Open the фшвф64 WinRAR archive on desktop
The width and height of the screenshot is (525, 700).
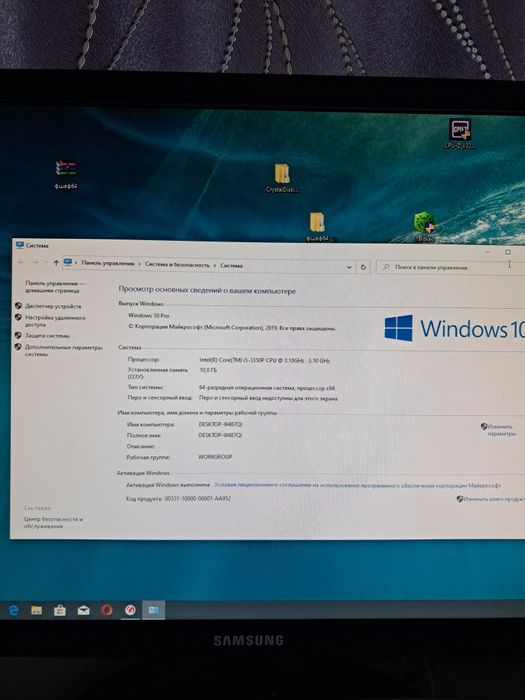pyautogui.click(x=66, y=174)
